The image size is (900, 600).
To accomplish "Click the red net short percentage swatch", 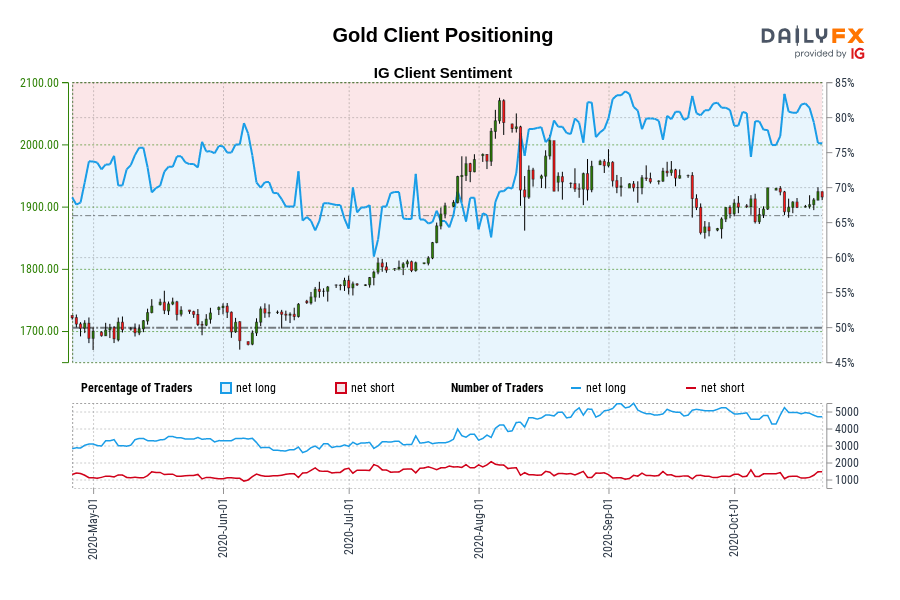I will [x=341, y=388].
